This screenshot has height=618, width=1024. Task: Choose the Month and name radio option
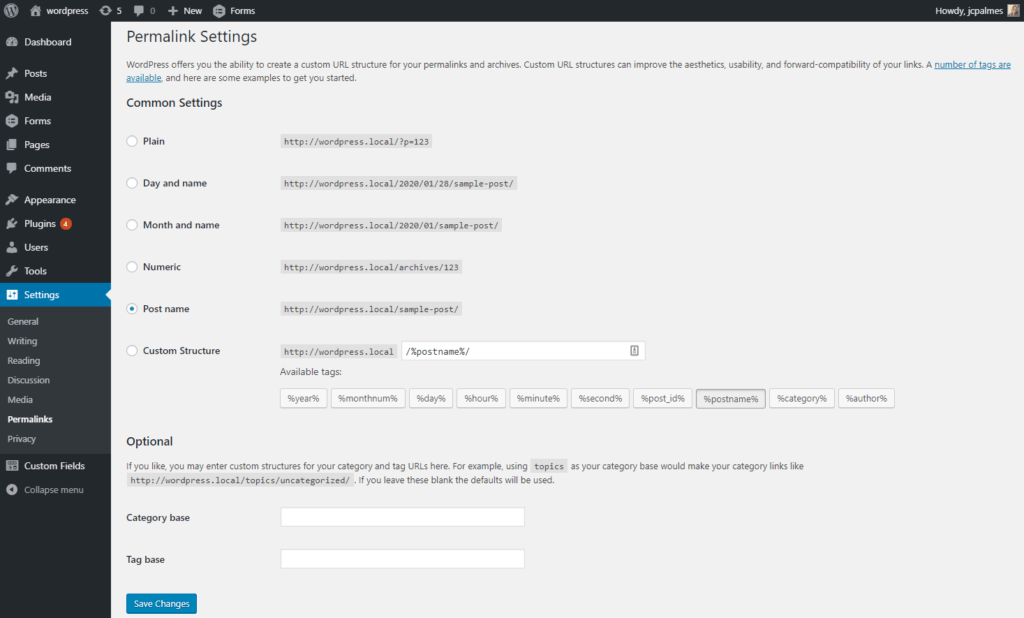(x=132, y=225)
